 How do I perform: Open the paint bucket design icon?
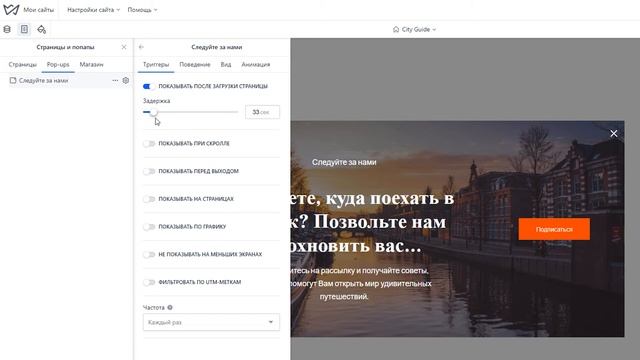[41, 29]
